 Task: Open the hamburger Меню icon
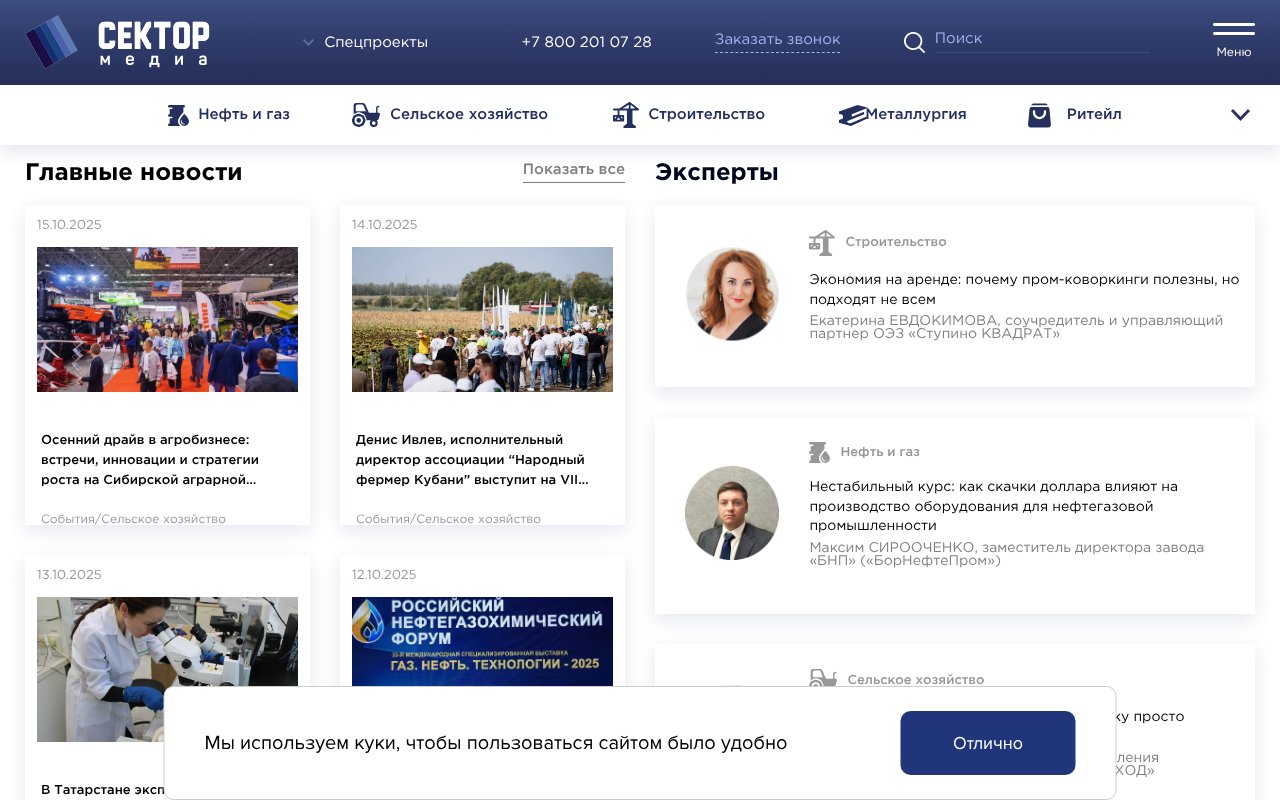pyautogui.click(x=1233, y=30)
